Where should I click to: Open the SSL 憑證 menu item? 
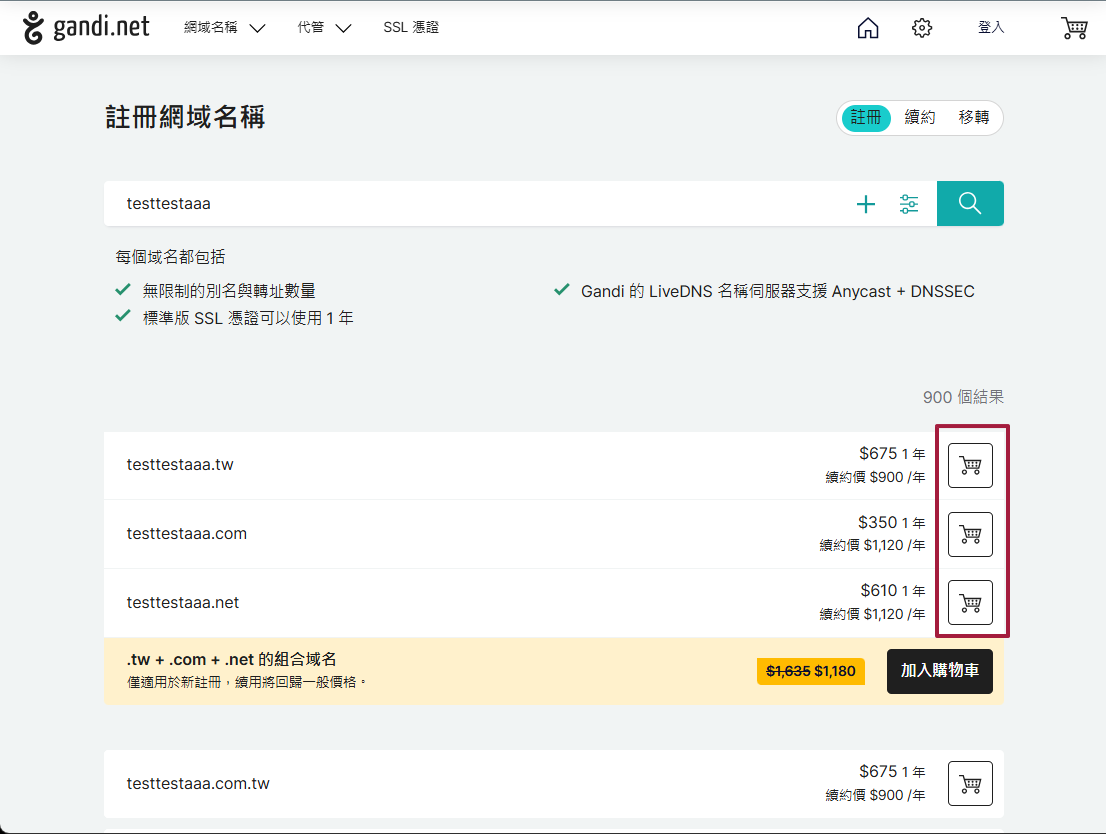(411, 28)
